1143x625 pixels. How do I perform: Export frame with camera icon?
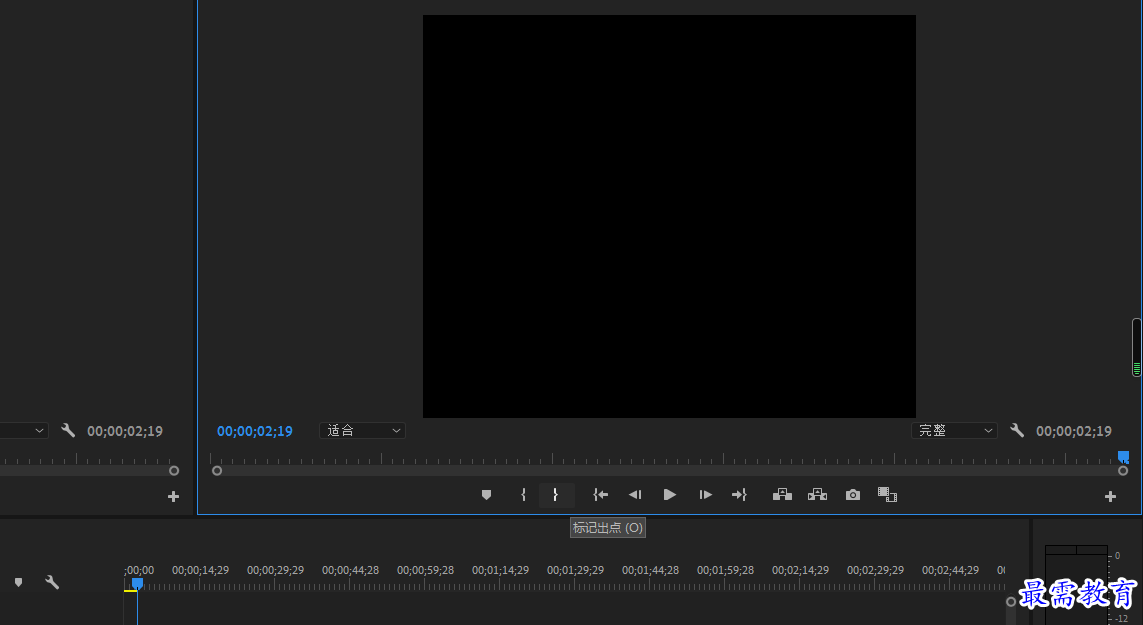853,495
